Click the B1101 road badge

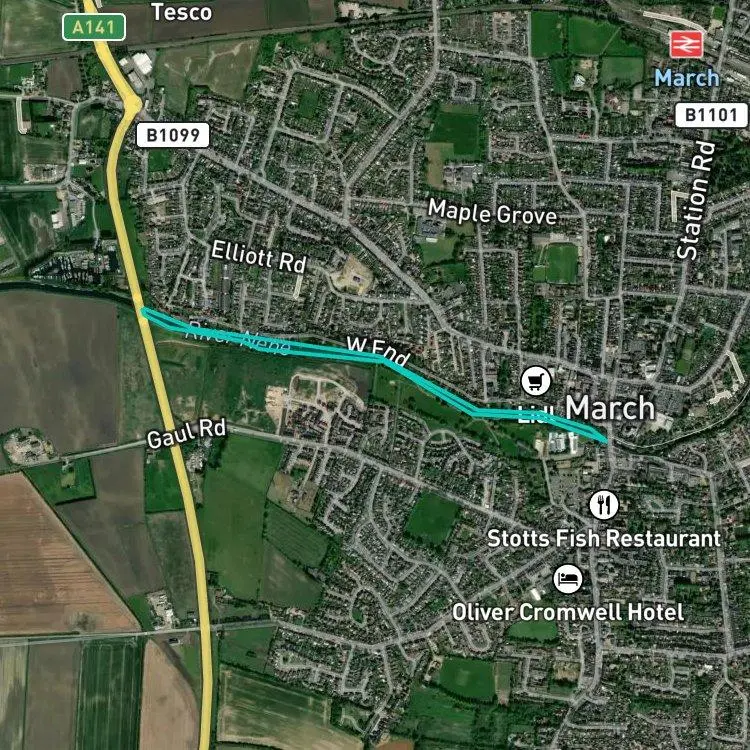[x=711, y=115]
